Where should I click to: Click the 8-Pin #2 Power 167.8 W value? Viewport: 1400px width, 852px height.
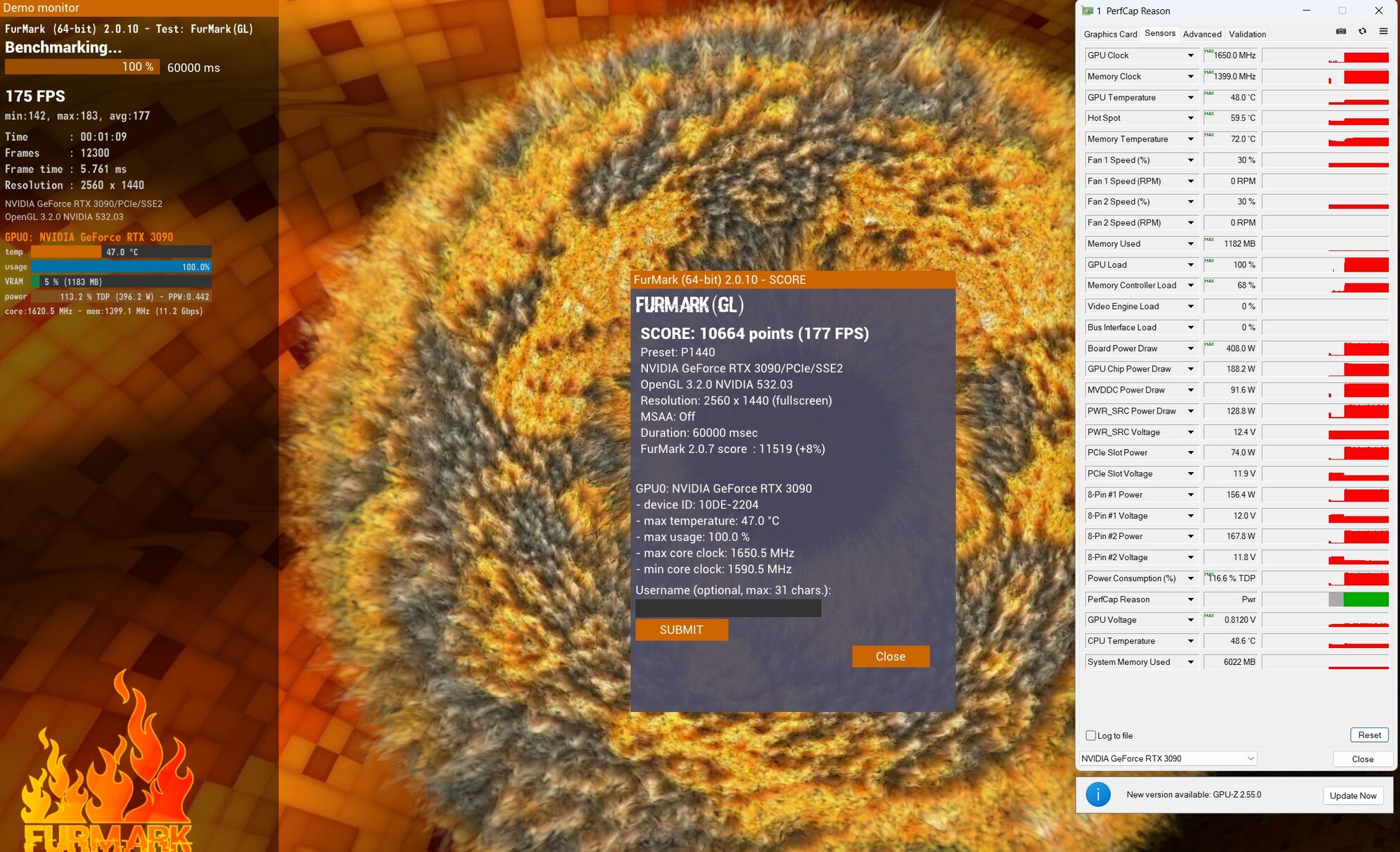pos(1230,536)
